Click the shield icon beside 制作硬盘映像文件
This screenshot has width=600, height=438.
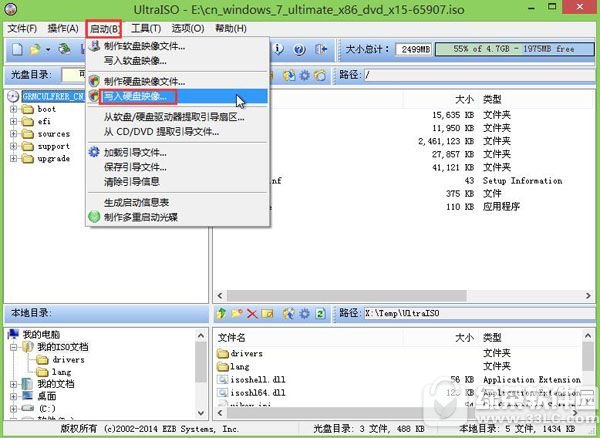(94, 81)
